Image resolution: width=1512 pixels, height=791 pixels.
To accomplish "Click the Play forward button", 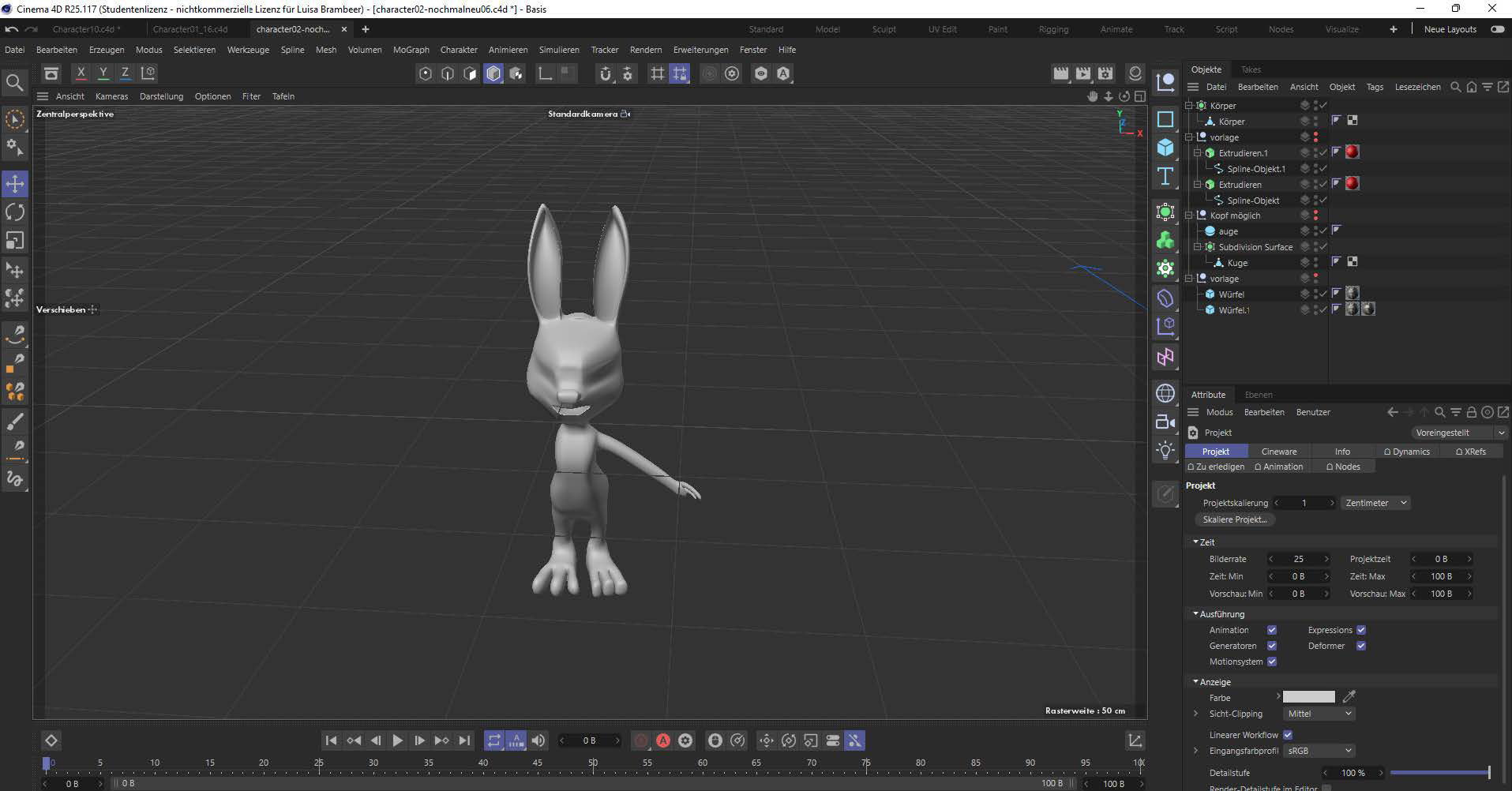I will click(x=398, y=740).
